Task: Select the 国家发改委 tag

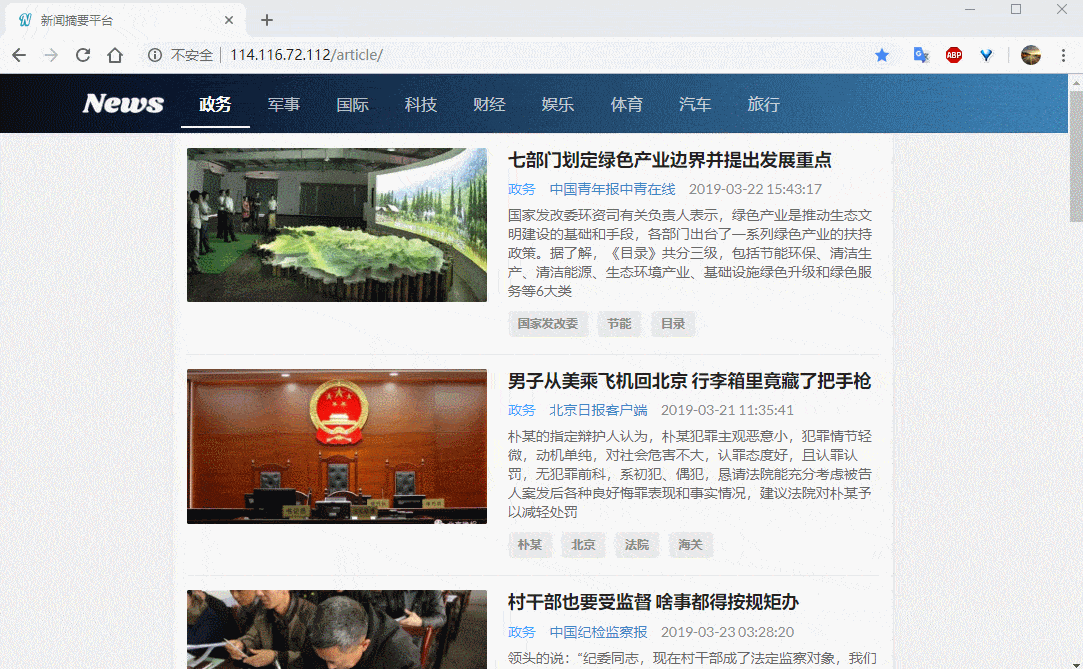Action: [x=548, y=324]
